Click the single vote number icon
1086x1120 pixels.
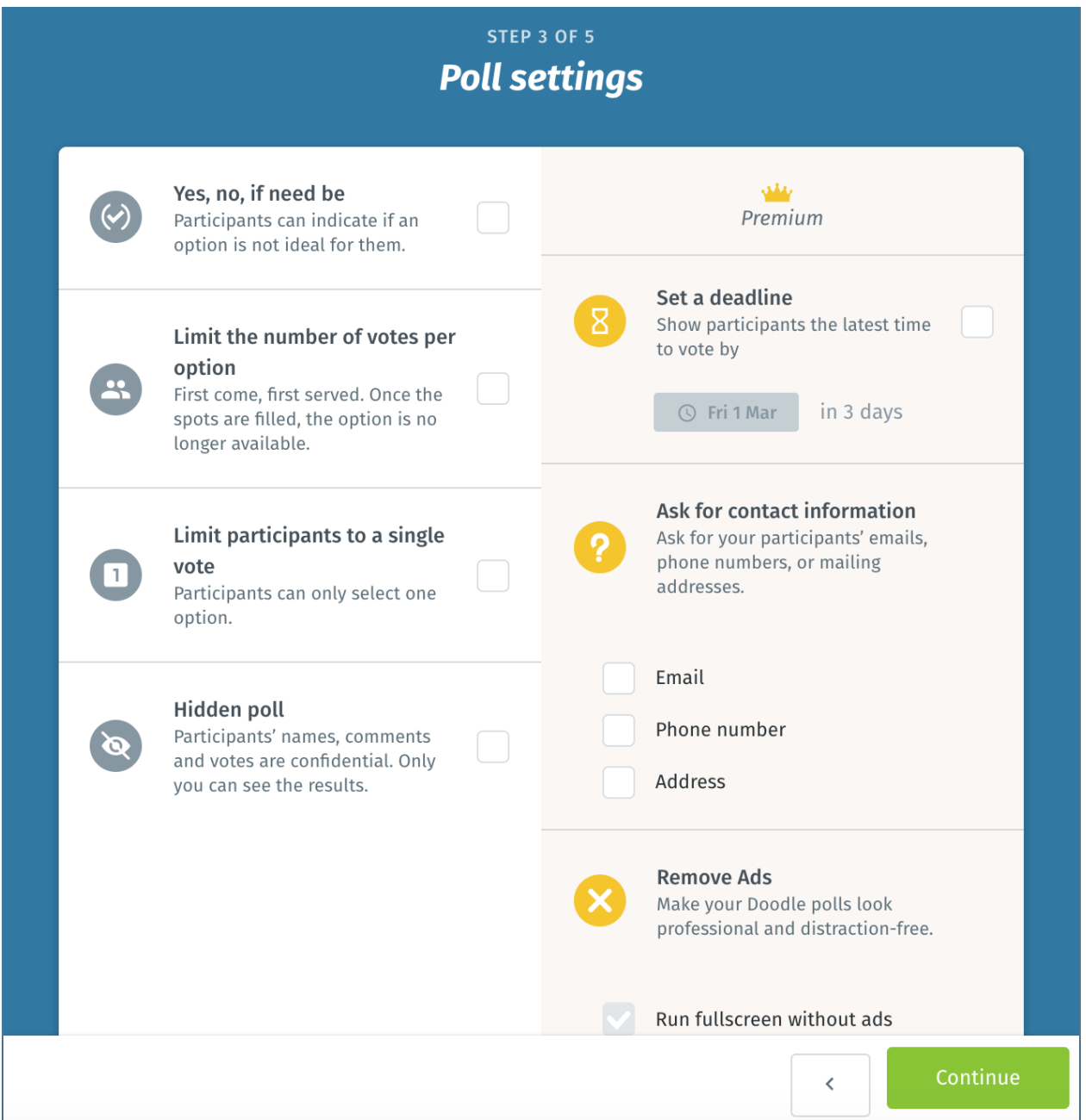[115, 575]
